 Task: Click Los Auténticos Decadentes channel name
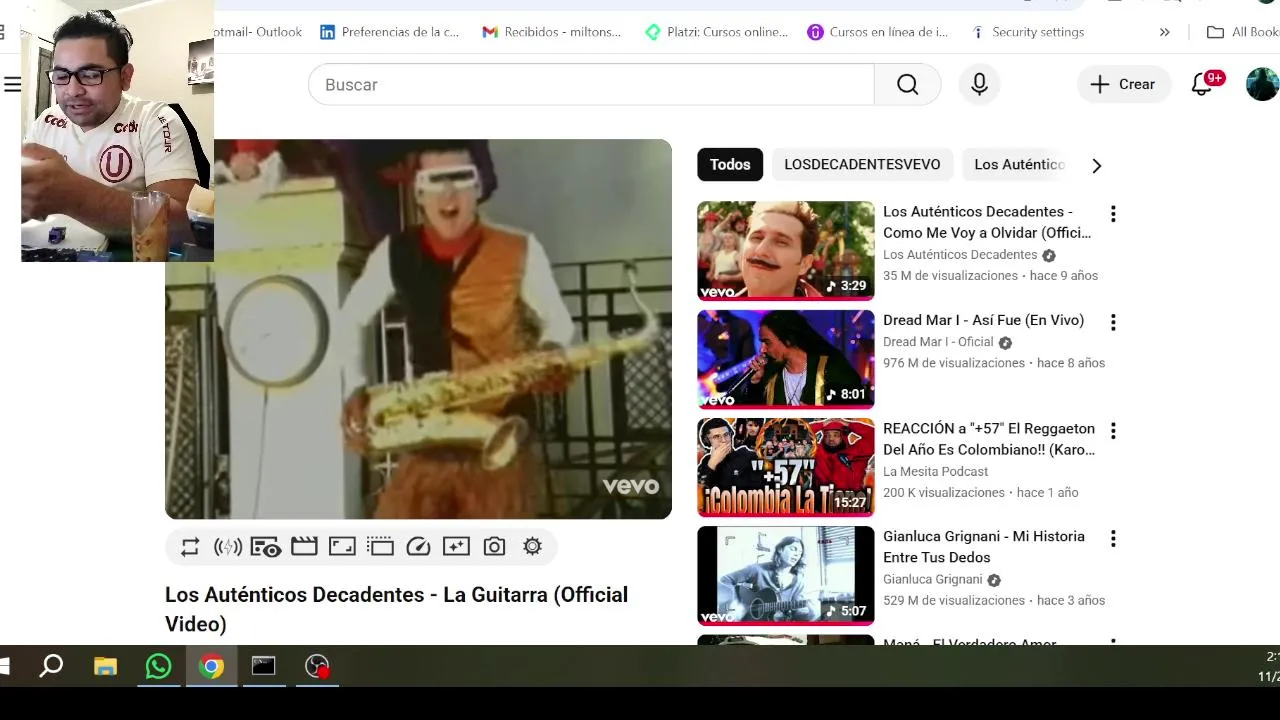(x=960, y=255)
